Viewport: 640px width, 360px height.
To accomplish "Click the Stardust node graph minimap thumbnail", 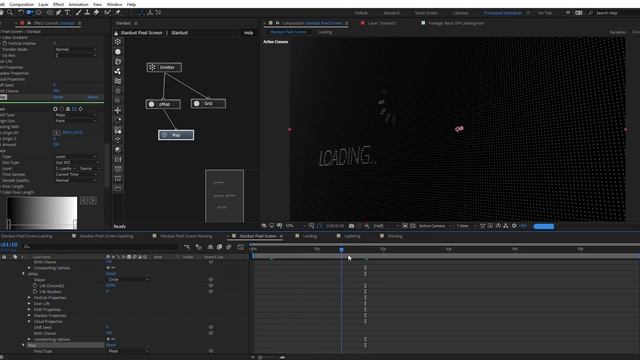I will point(224,196).
